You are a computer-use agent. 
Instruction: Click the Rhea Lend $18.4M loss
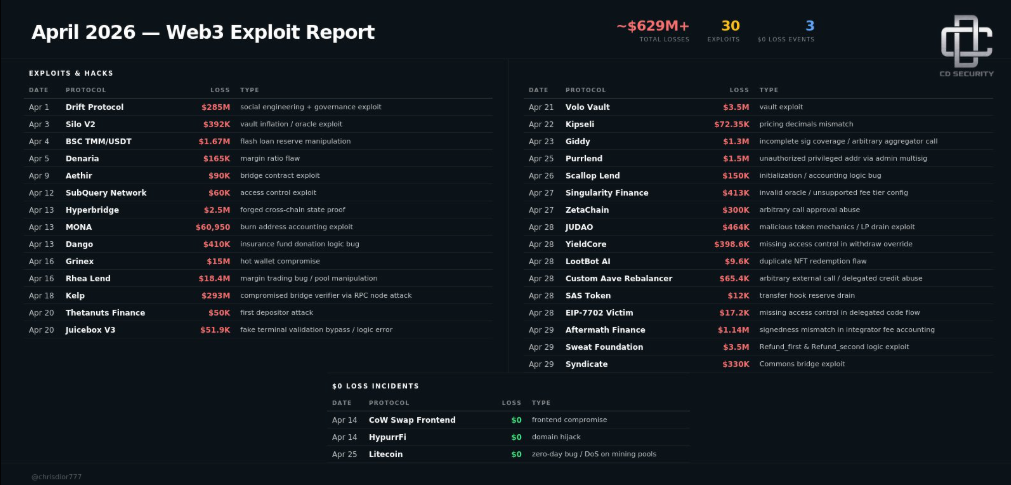pyautogui.click(x=214, y=279)
